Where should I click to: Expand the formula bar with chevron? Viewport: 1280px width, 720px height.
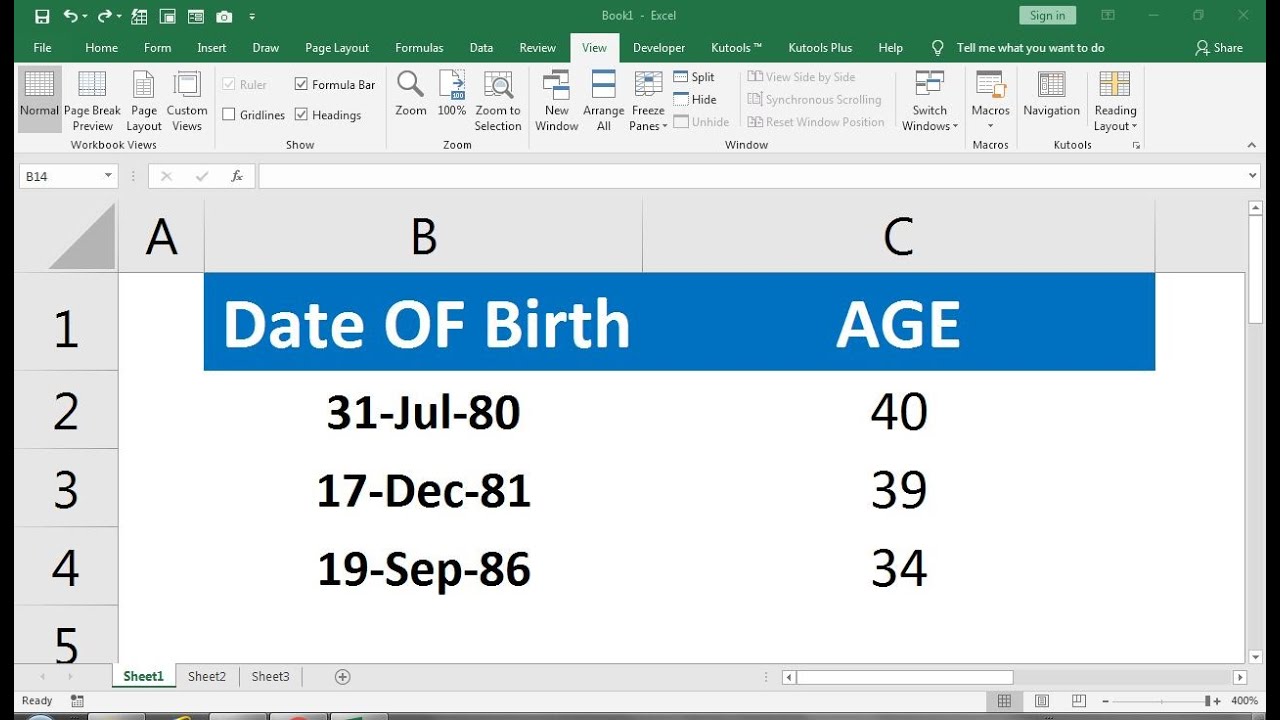click(x=1253, y=176)
